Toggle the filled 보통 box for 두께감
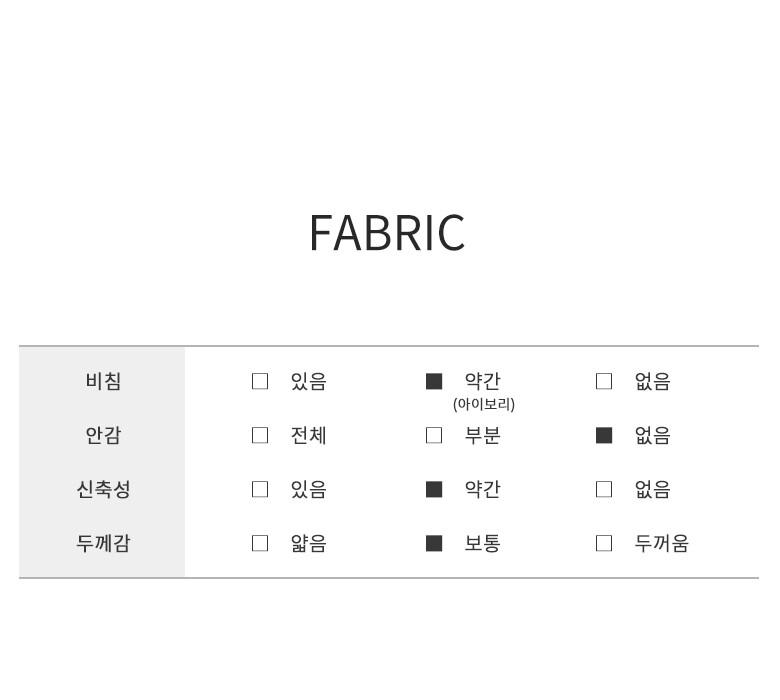 click(x=434, y=543)
